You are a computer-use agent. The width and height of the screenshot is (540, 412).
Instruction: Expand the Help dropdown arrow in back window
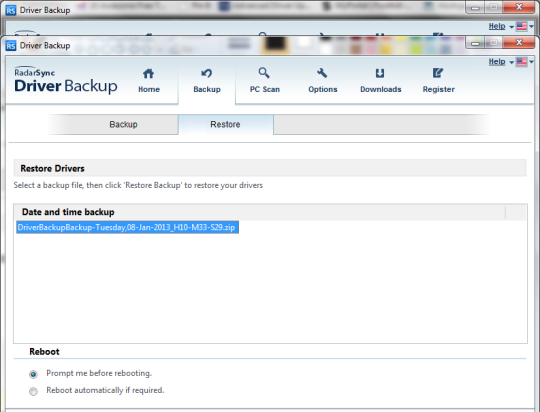coord(511,27)
